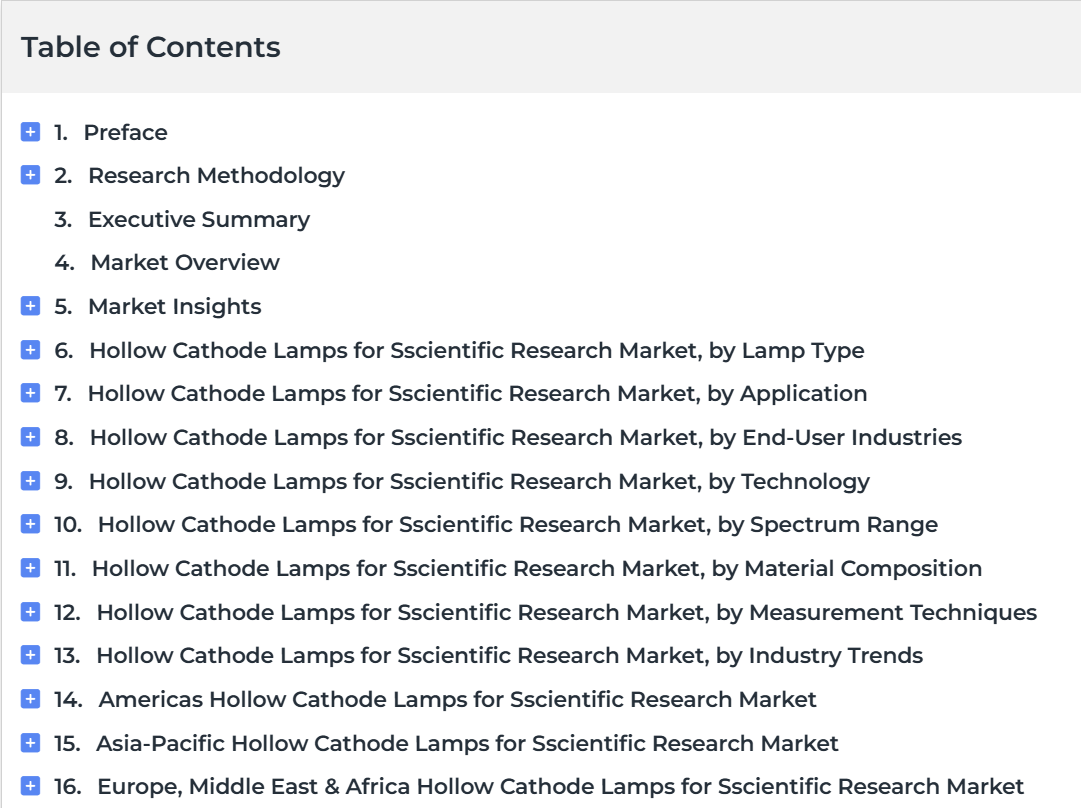Expand the Asia-Pacific market section icon

30,743
